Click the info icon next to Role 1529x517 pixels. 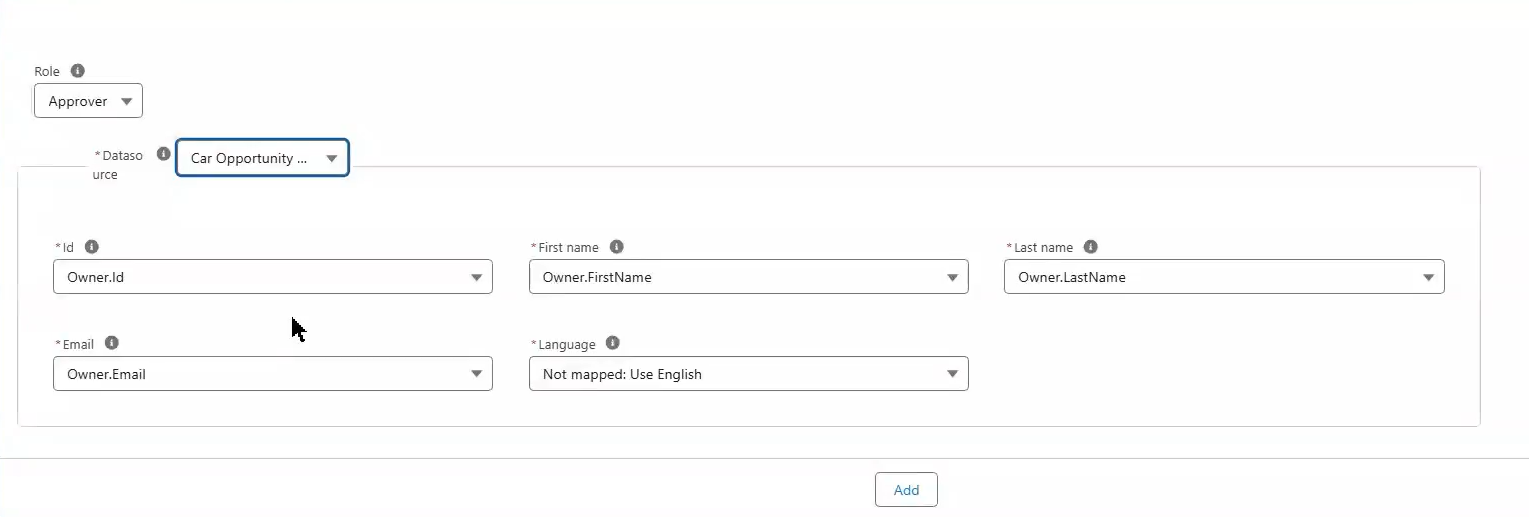[x=78, y=71]
